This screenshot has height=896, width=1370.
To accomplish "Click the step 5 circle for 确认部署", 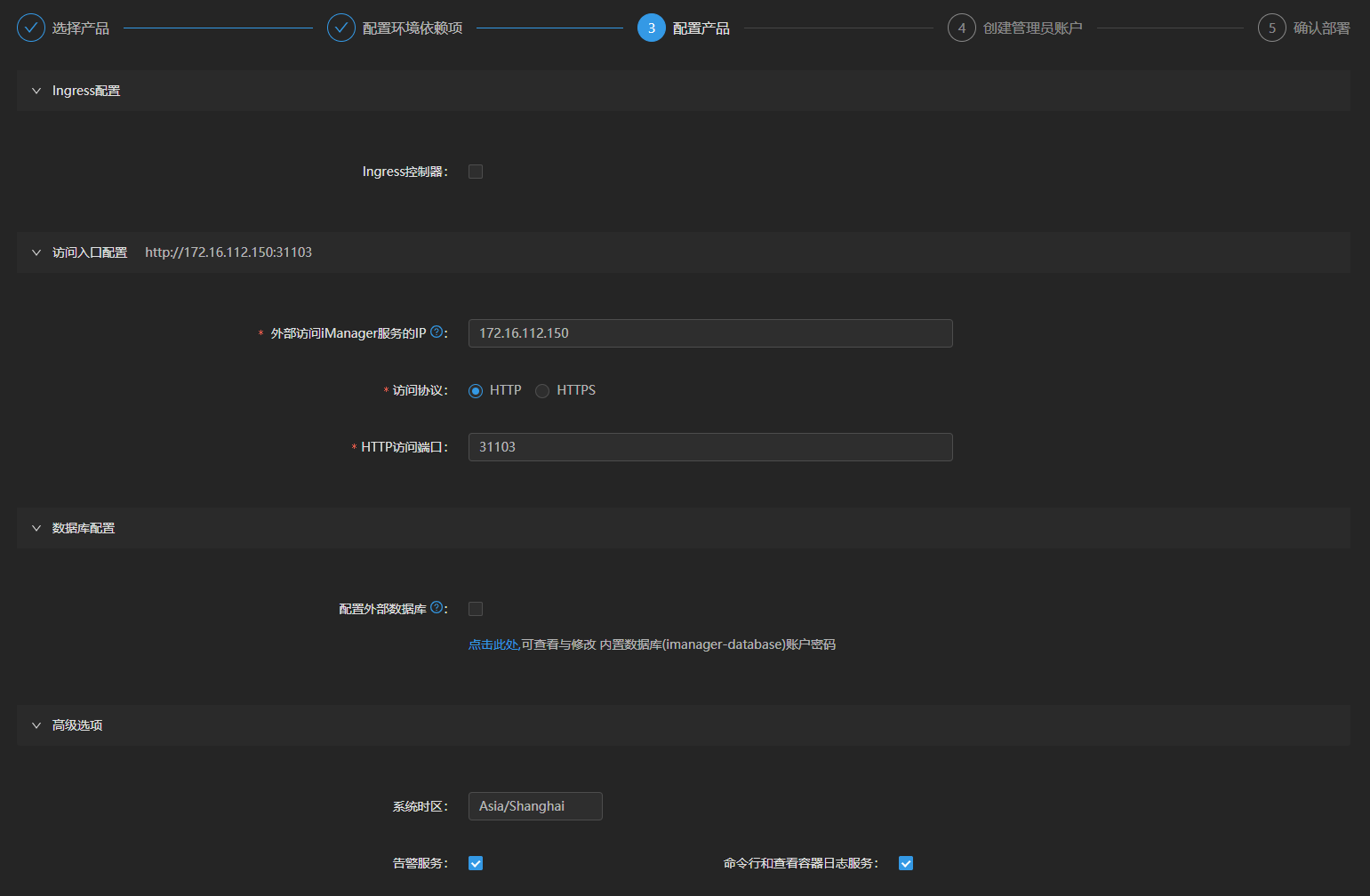I will coord(1271,28).
